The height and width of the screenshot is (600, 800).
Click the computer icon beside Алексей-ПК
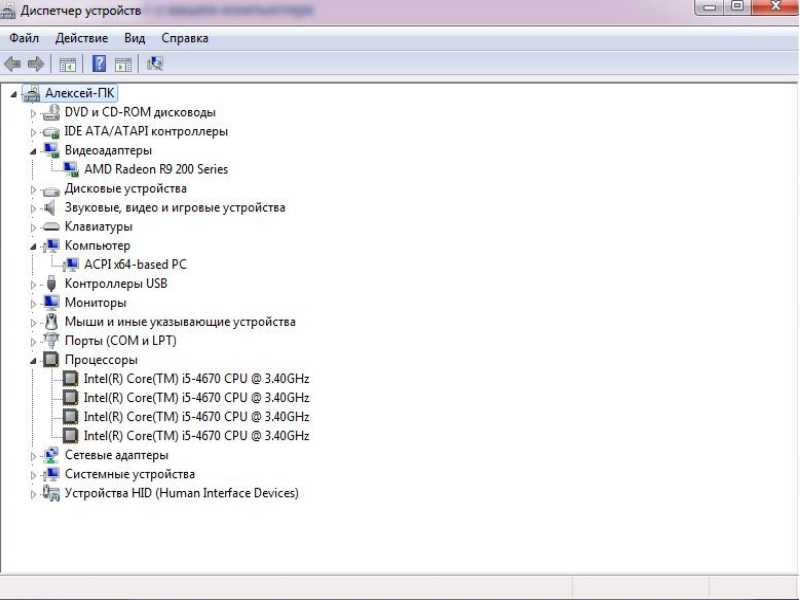pyautogui.click(x=31, y=93)
